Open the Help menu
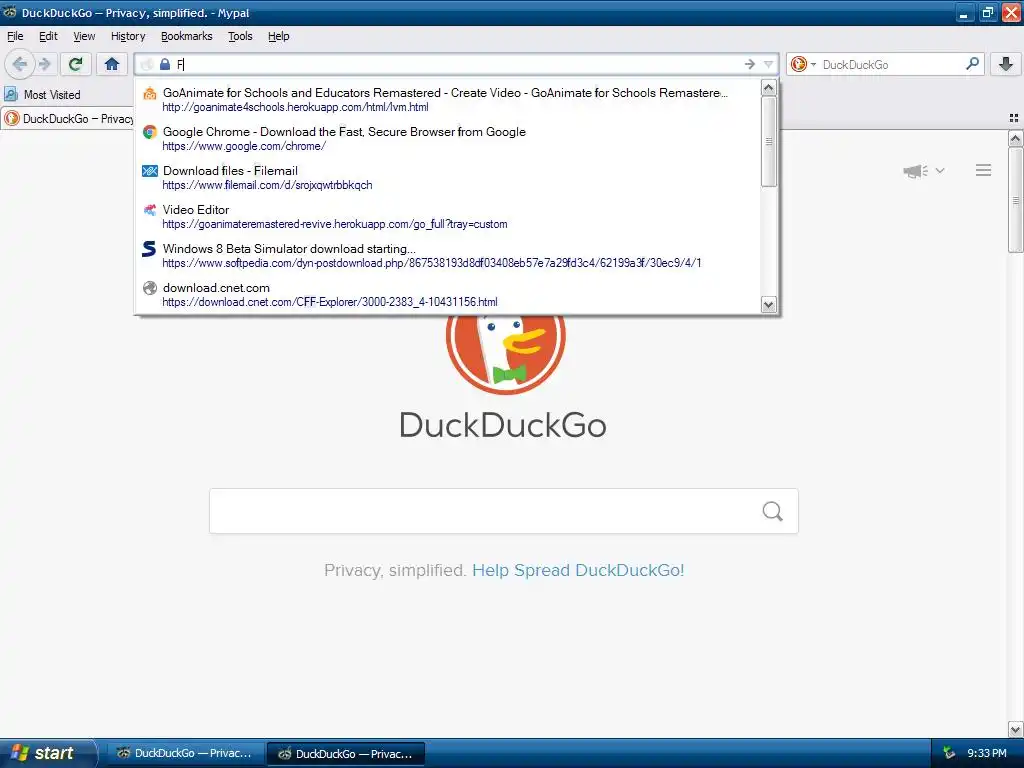The height and width of the screenshot is (768, 1024). click(279, 36)
